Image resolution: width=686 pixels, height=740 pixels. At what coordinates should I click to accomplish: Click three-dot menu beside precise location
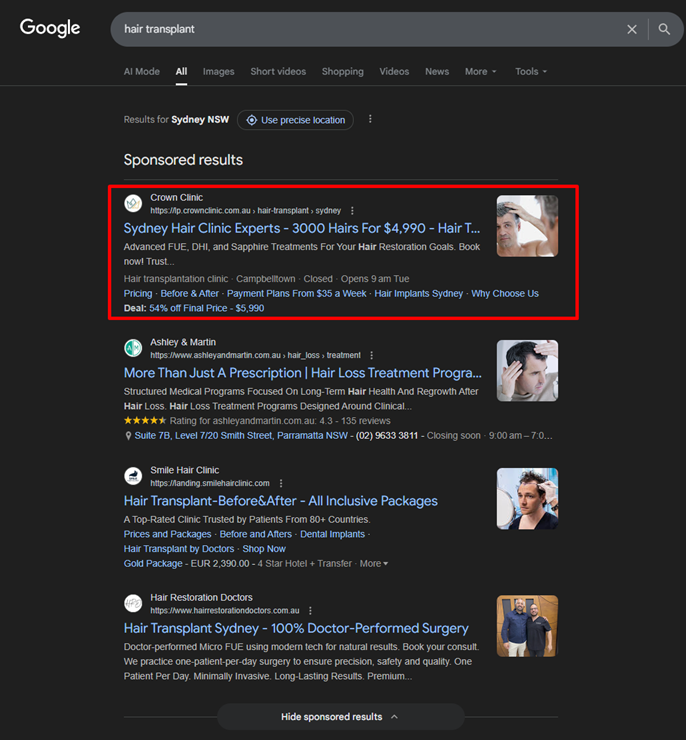[370, 120]
